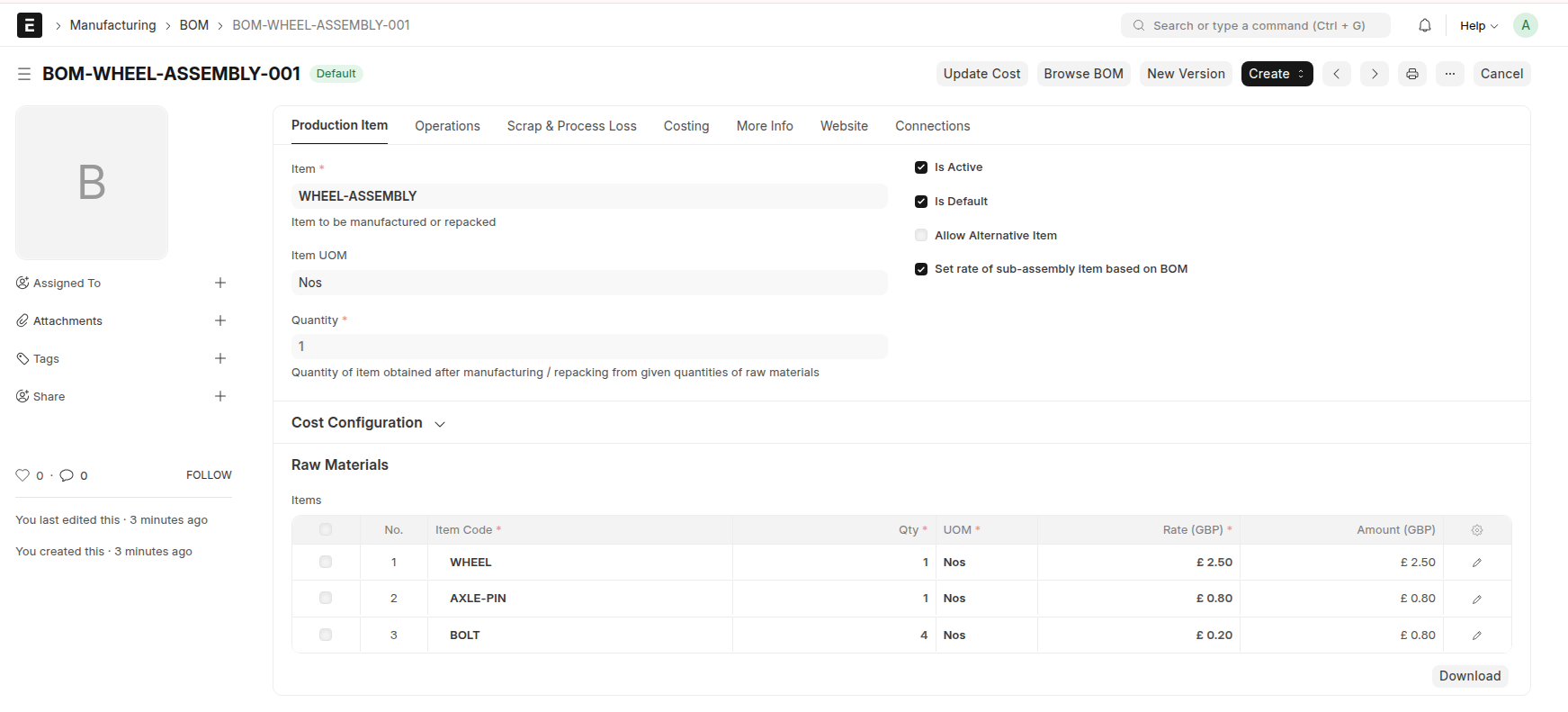Image resolution: width=1568 pixels, height=712 pixels.
Task: Select the AXLE-PIN row checkbox
Action: [326, 599]
